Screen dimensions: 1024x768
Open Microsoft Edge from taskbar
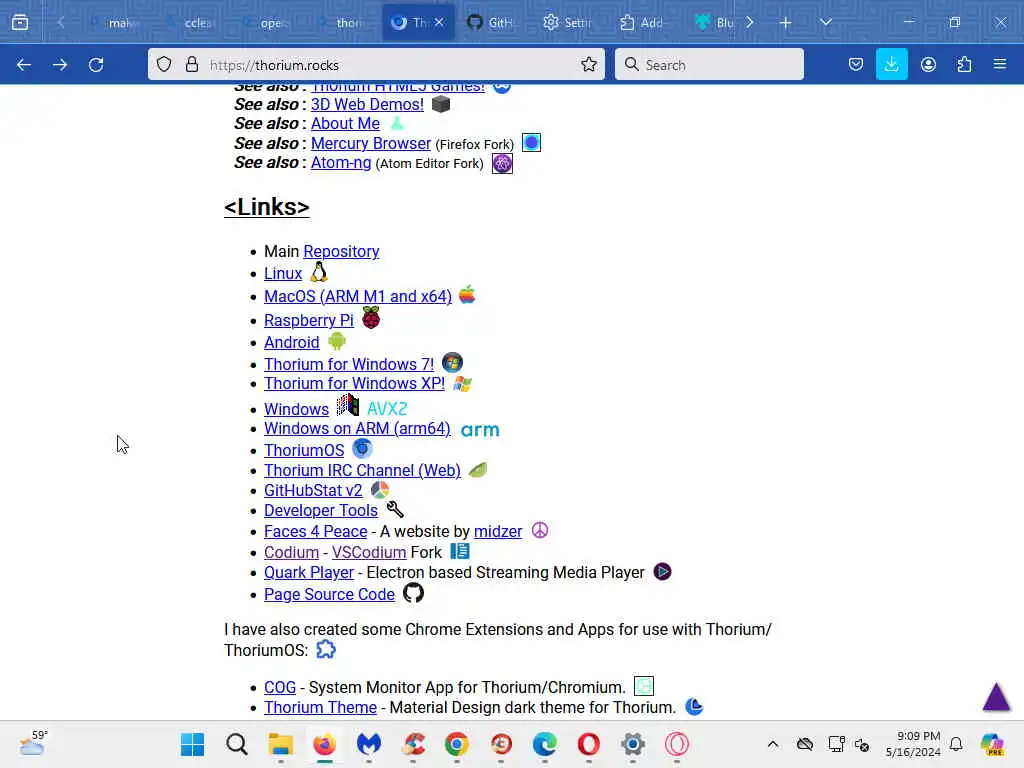tap(545, 744)
